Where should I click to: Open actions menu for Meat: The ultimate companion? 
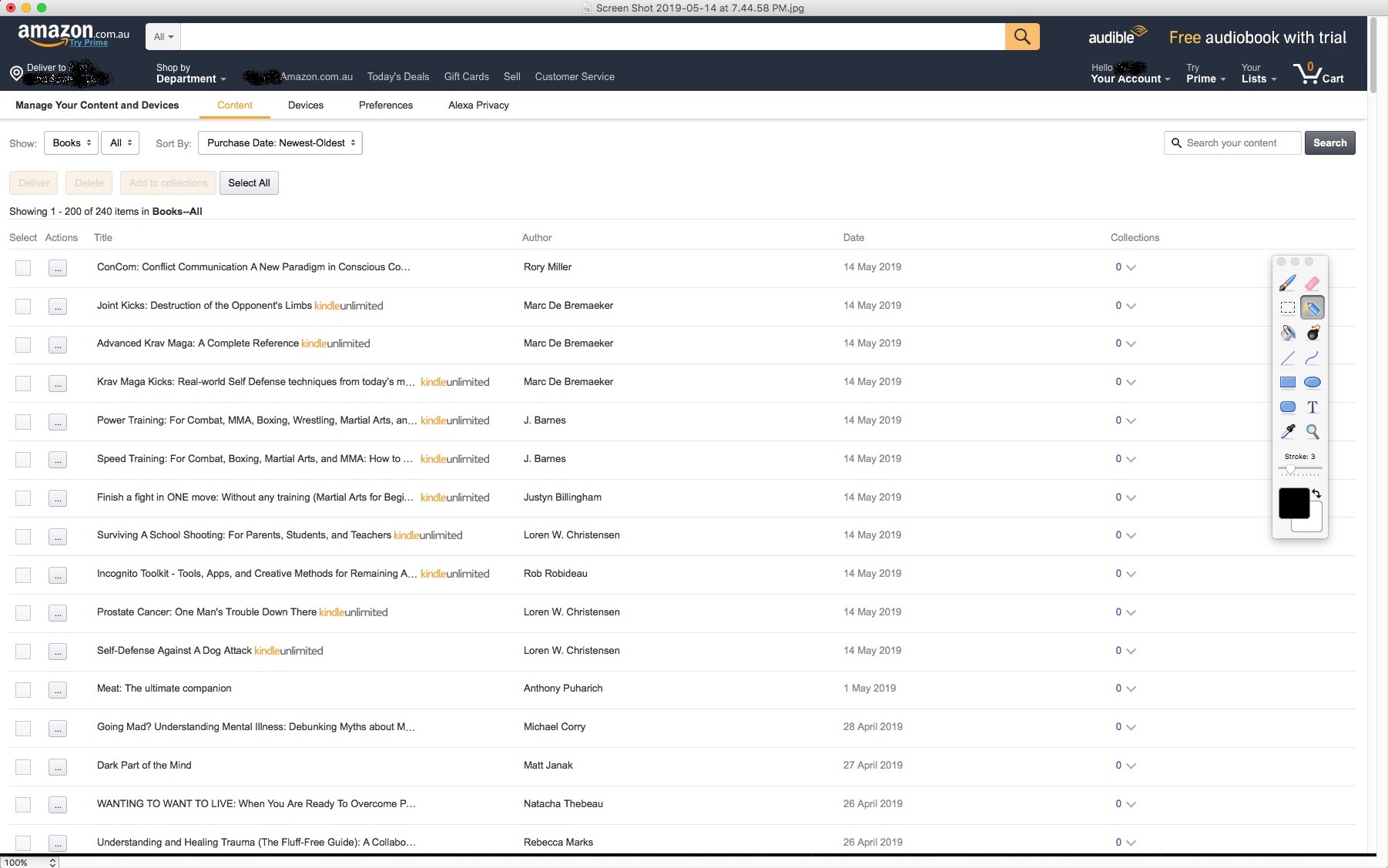click(x=58, y=689)
